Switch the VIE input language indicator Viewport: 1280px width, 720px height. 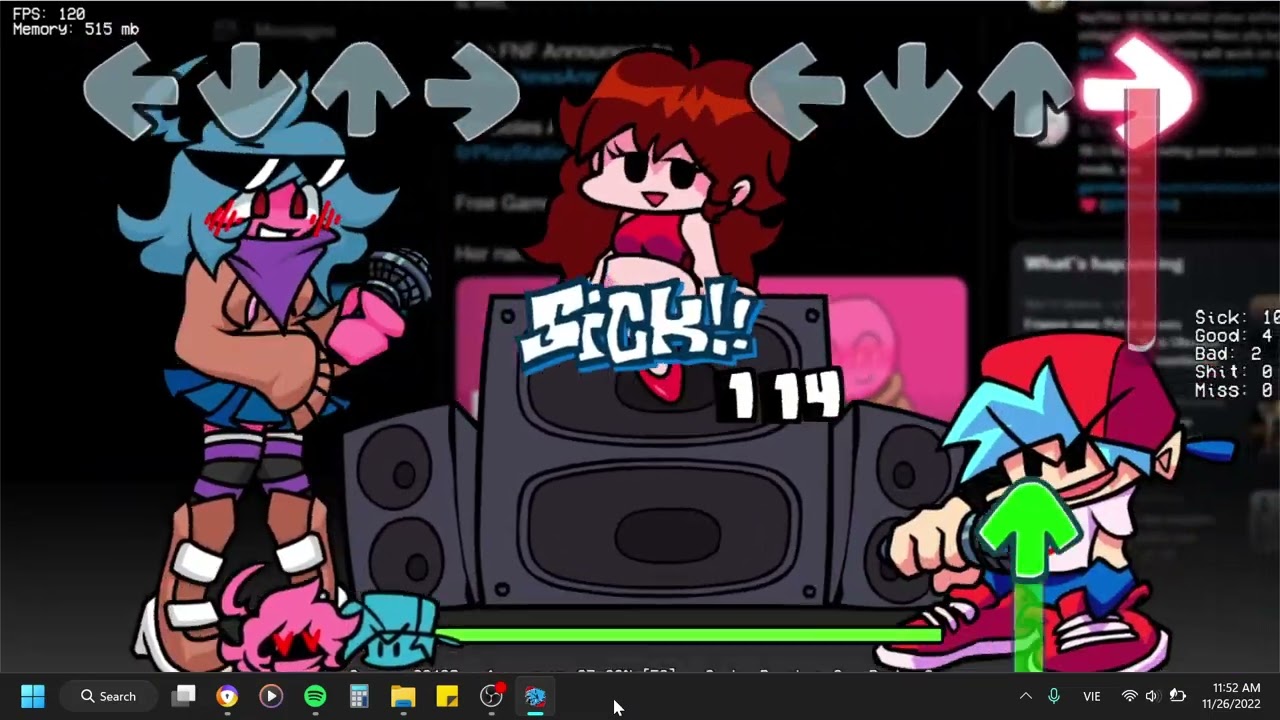coord(1091,696)
